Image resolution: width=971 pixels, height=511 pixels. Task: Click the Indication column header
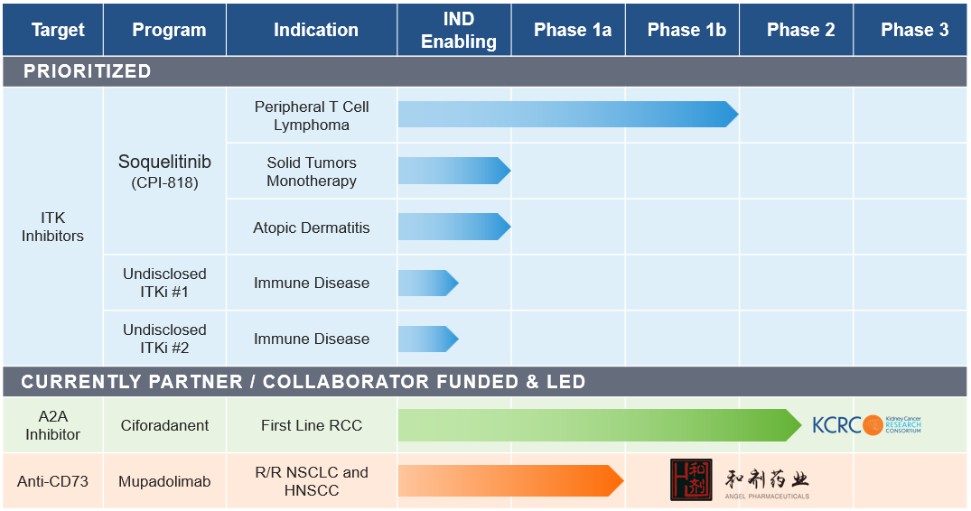[x=316, y=30]
